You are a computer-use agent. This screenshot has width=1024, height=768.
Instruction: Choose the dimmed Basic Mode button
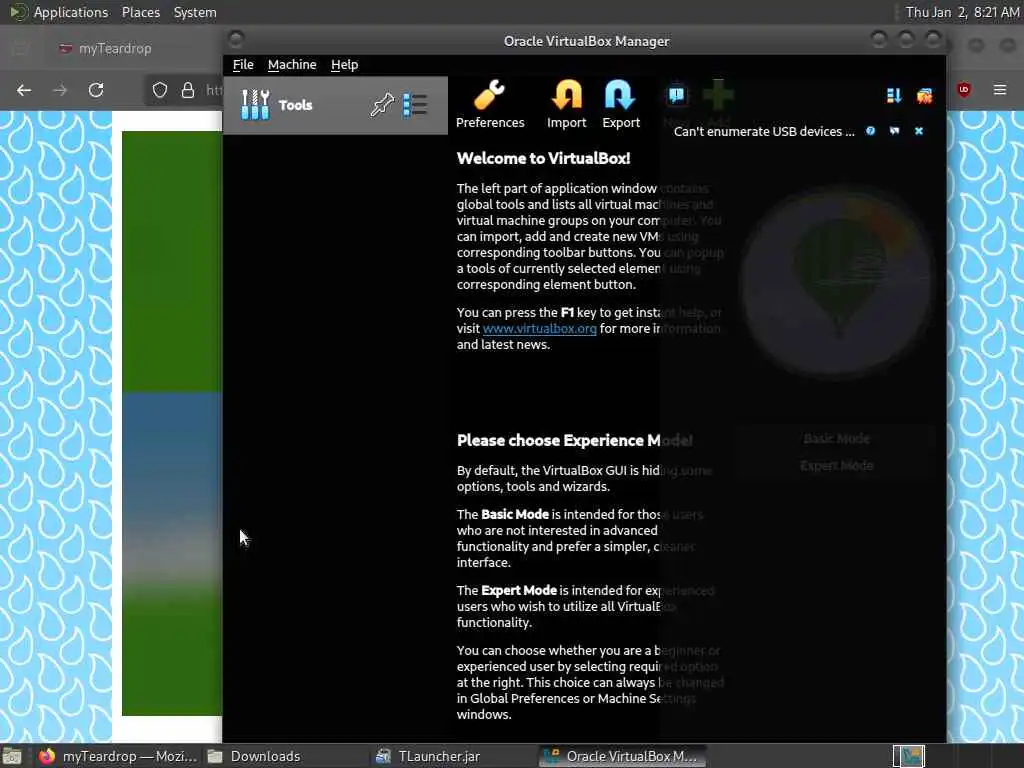coord(836,439)
